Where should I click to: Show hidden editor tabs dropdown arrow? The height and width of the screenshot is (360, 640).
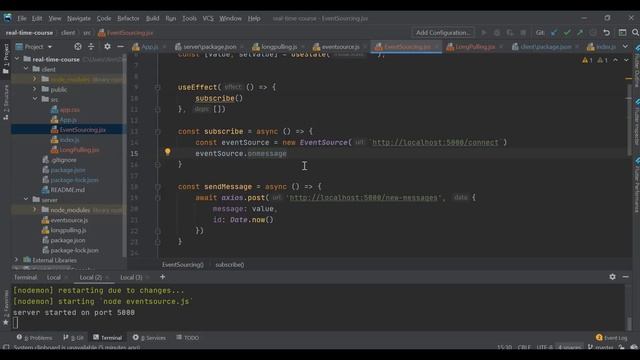[x=625, y=47]
